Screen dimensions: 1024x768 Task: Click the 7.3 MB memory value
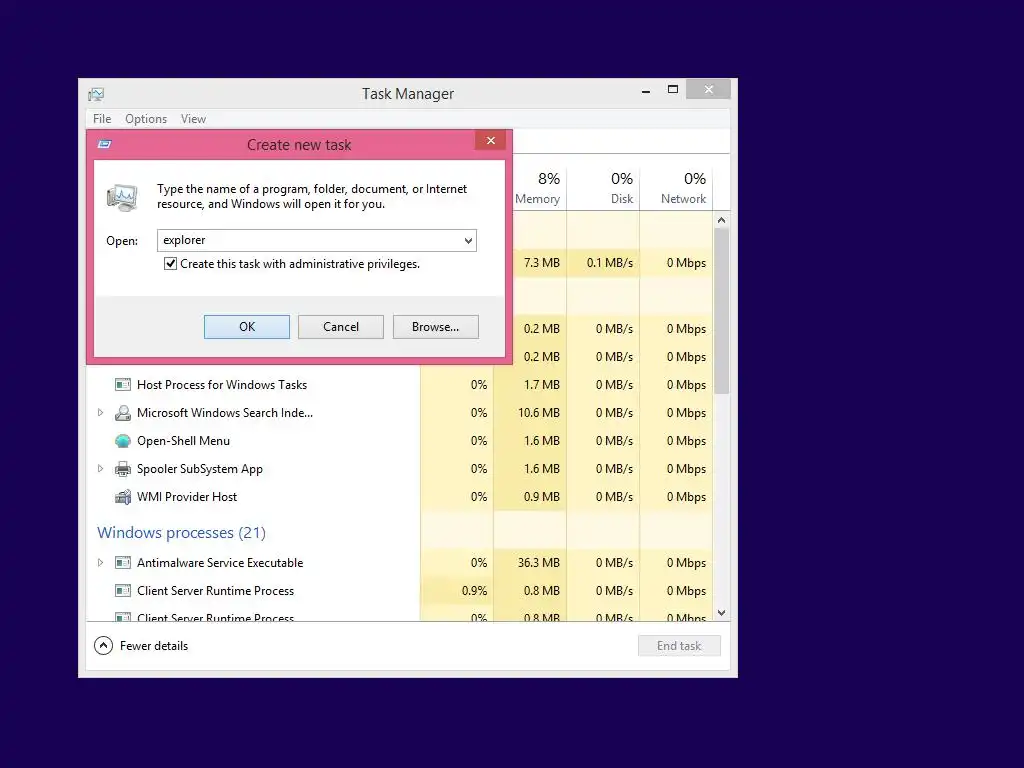tap(541, 263)
